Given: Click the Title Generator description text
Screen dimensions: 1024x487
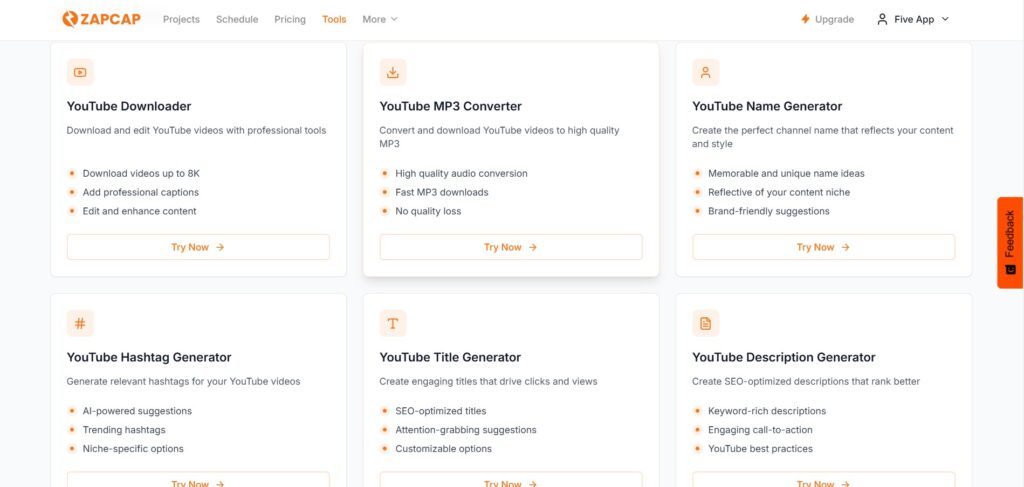Looking at the screenshot, I should (488, 381).
